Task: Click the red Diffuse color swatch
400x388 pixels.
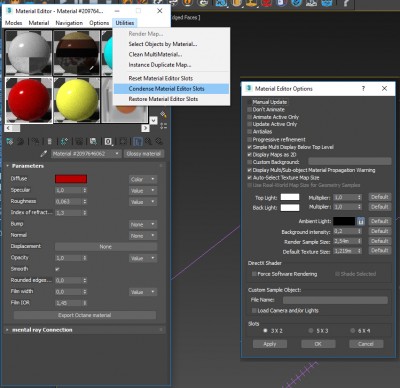Action: pyautogui.click(x=71, y=179)
